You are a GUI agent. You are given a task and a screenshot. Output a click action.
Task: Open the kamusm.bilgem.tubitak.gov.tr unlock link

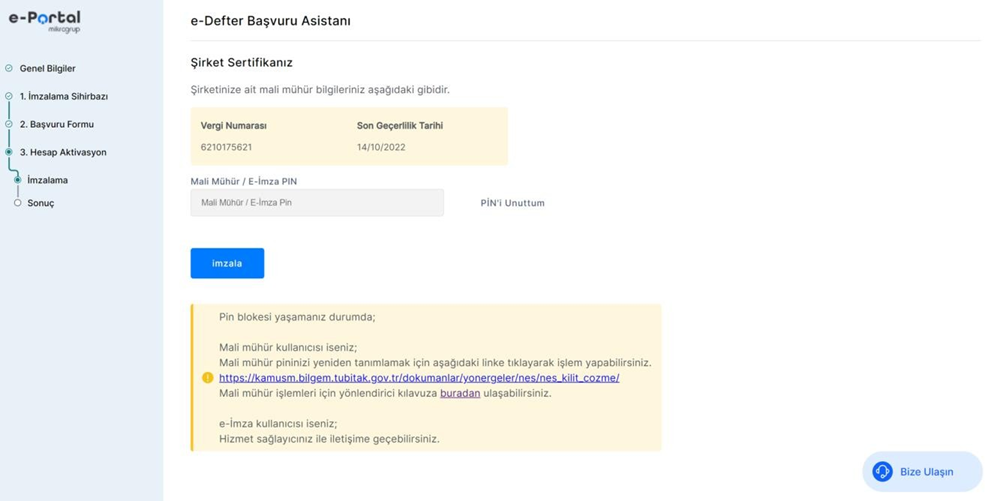point(419,378)
